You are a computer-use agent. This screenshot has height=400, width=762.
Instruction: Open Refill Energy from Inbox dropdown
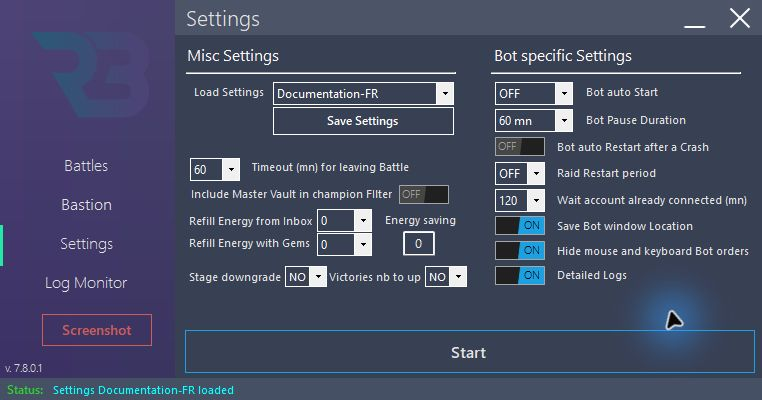(x=344, y=221)
